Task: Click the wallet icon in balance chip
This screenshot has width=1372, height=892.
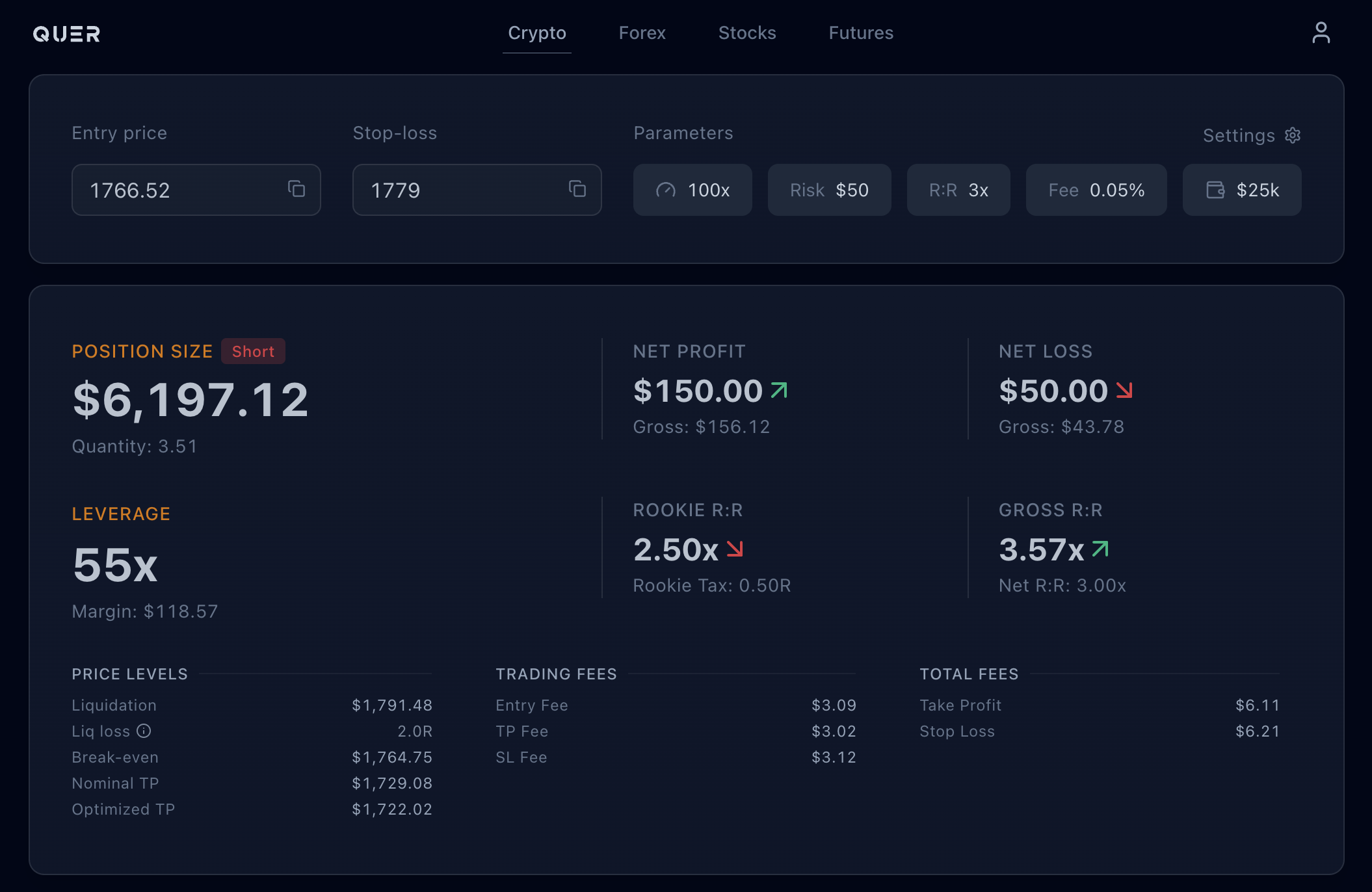Action: [x=1215, y=190]
